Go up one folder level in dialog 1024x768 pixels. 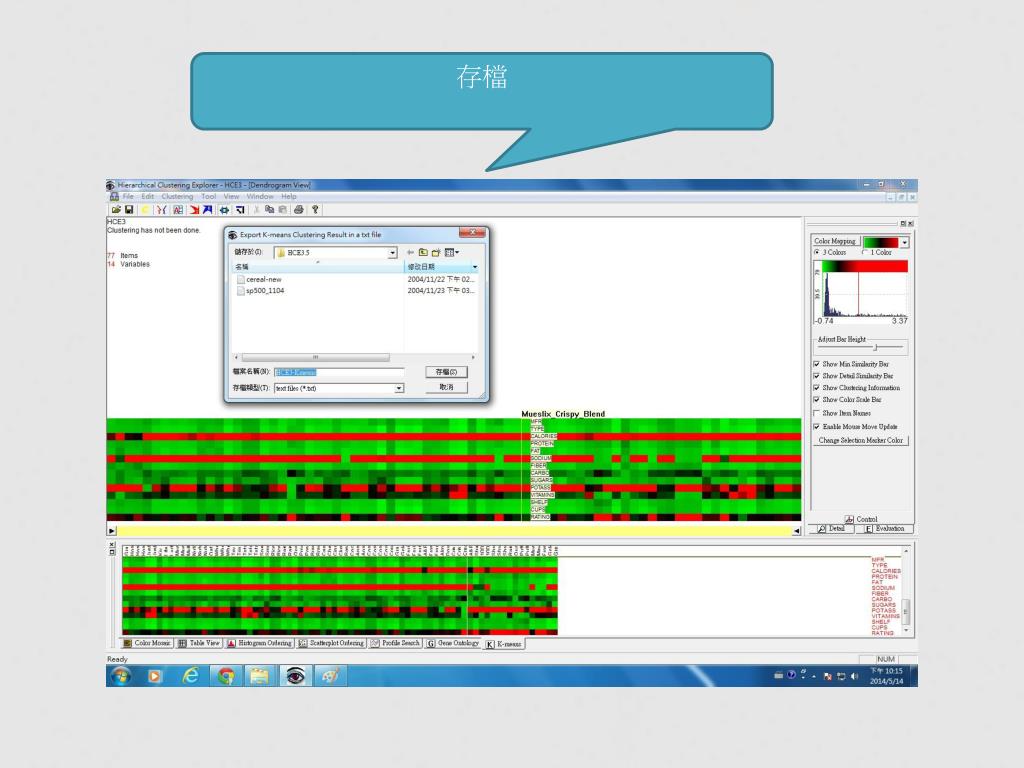[423, 252]
